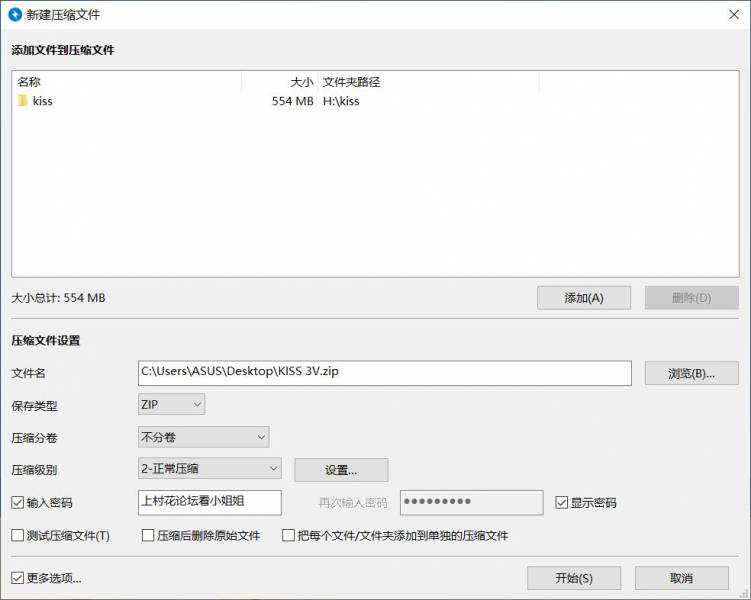751x600 pixels.
Task: Start compression with 开始(S)
Action: click(574, 578)
